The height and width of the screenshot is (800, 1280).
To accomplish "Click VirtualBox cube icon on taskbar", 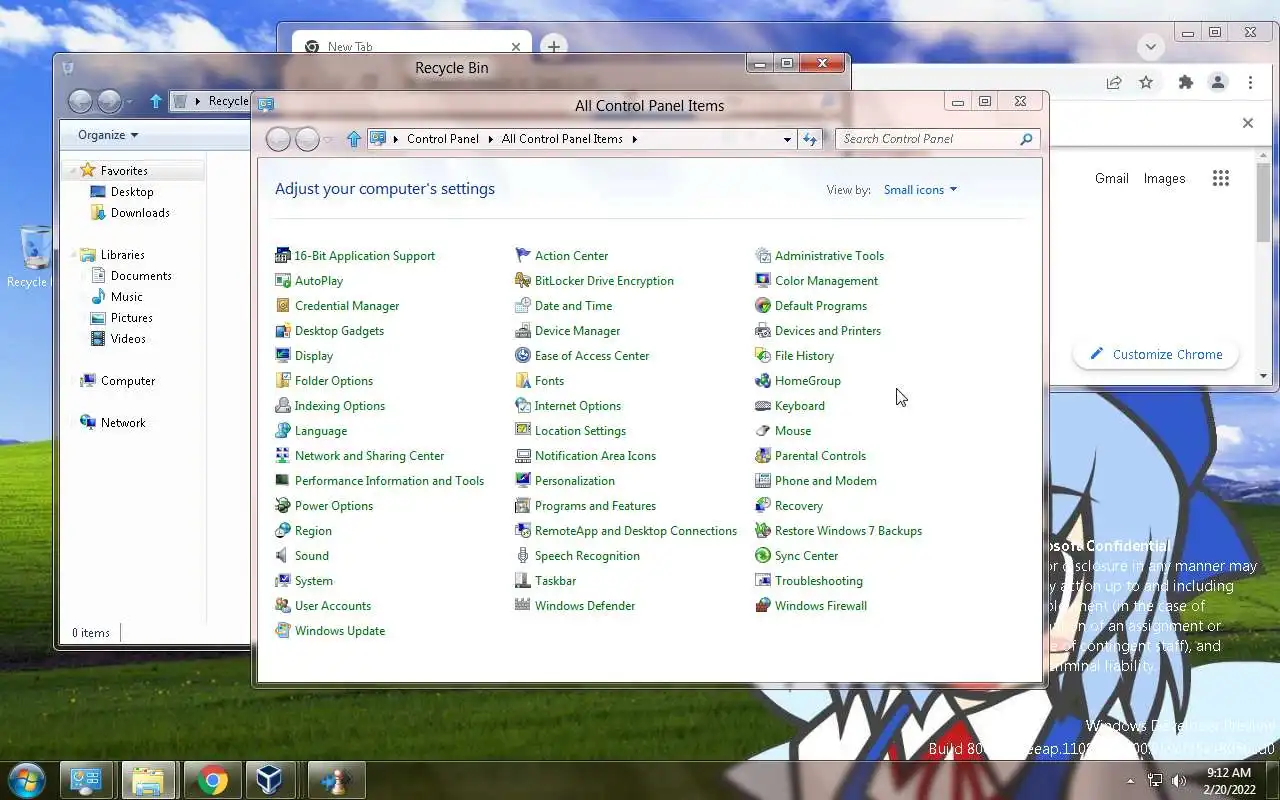I will (x=269, y=780).
